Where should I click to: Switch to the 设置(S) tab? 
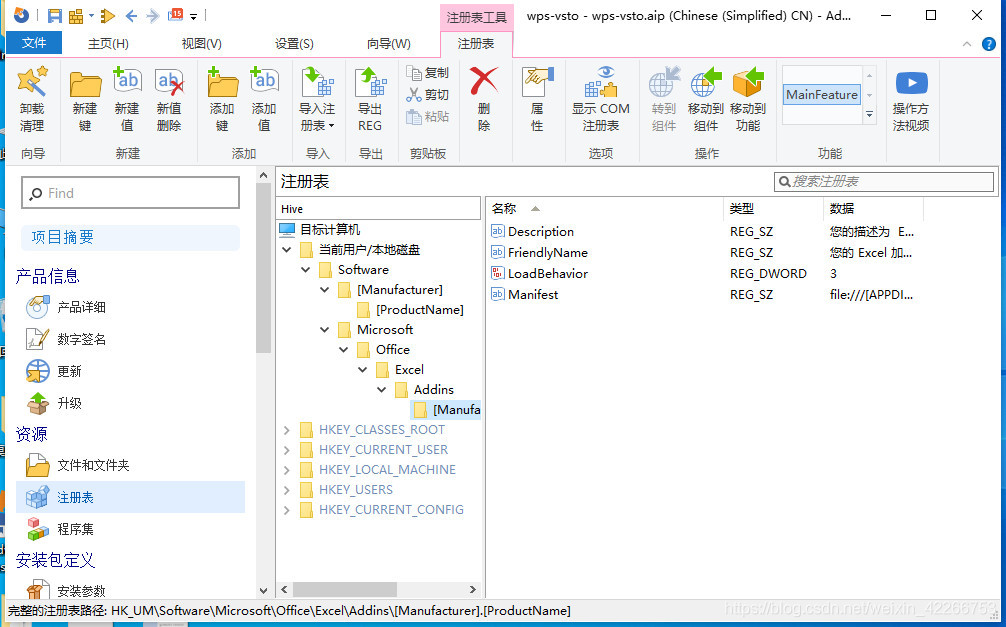294,44
